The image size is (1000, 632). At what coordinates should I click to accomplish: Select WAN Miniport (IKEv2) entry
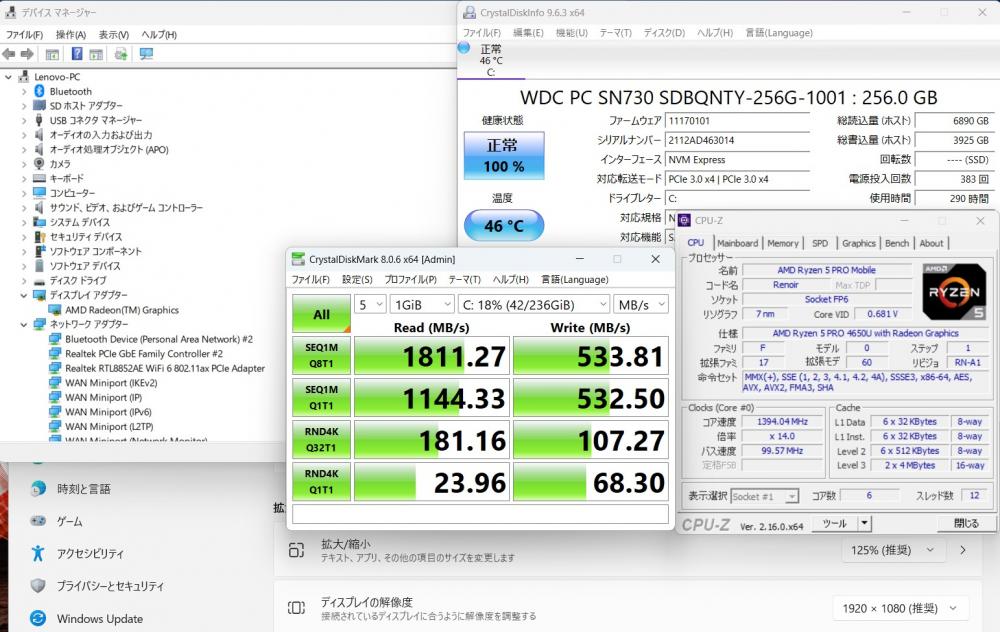point(111,383)
